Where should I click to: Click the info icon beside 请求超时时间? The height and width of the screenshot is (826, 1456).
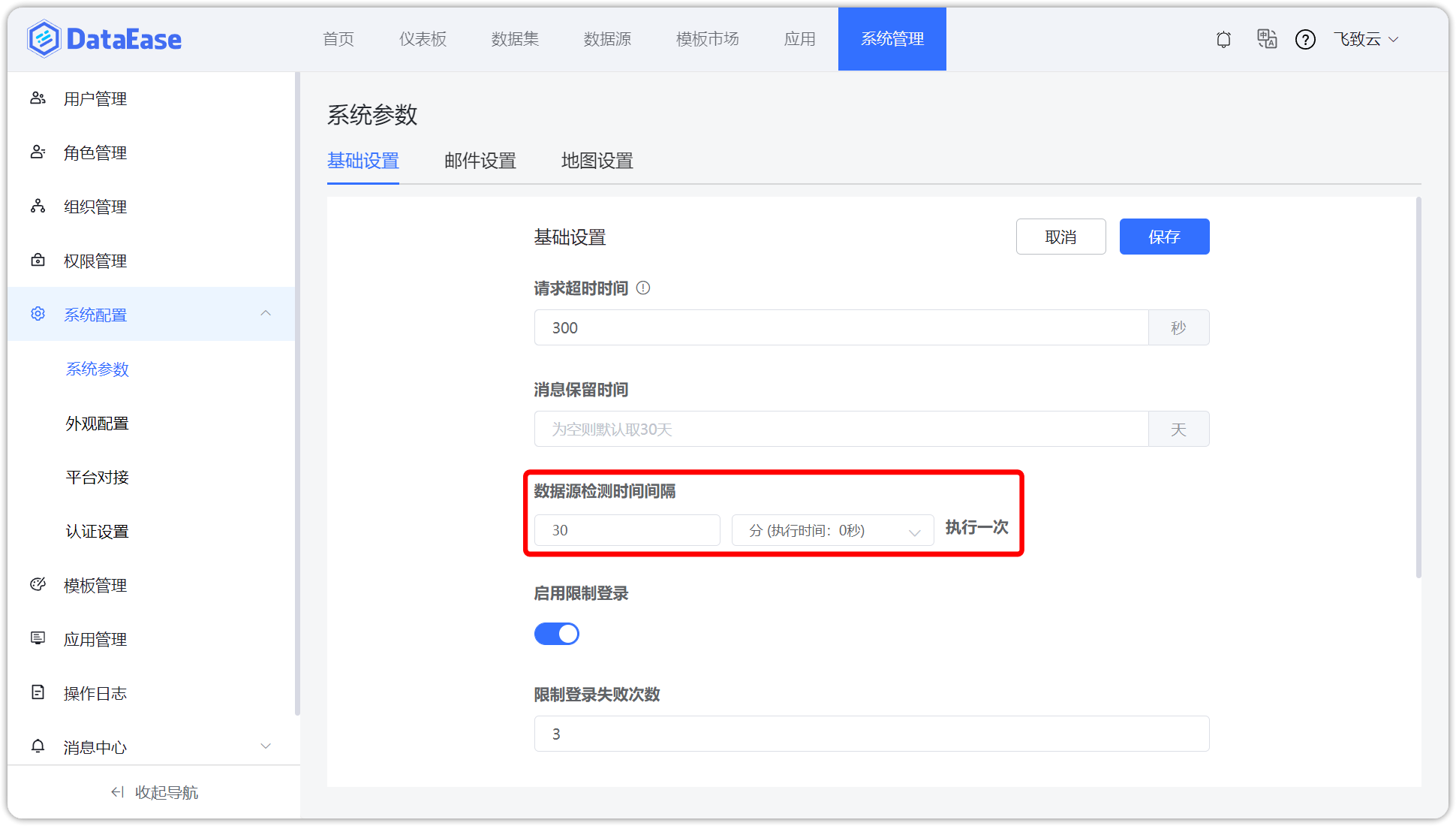[643, 288]
